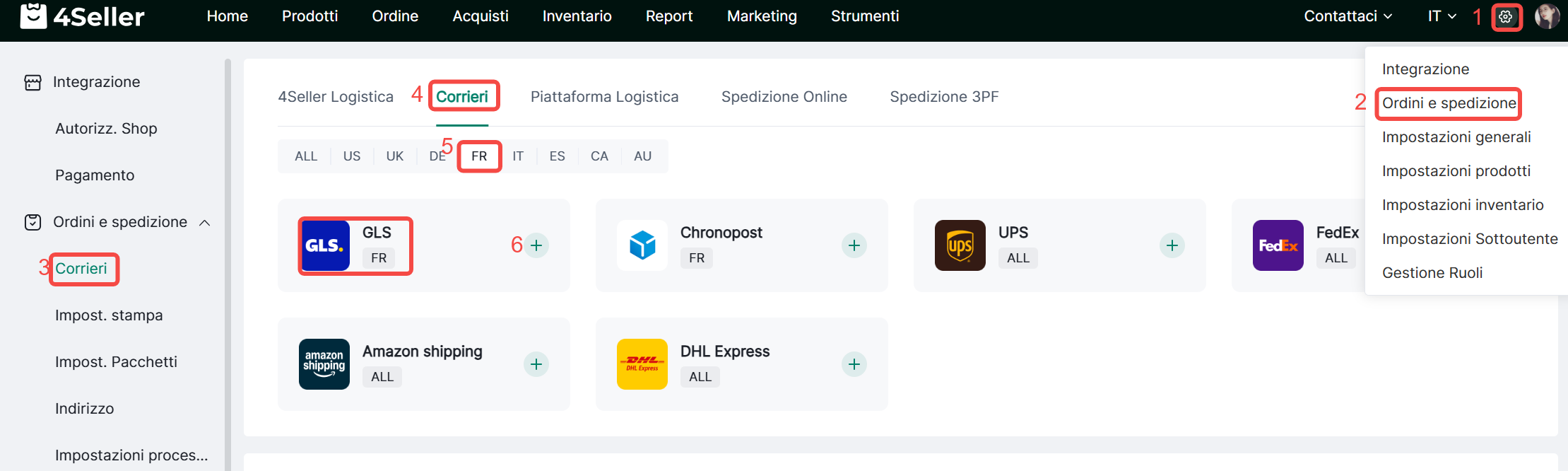1568x471 pixels.
Task: Select the FR country filter
Action: pos(479,156)
